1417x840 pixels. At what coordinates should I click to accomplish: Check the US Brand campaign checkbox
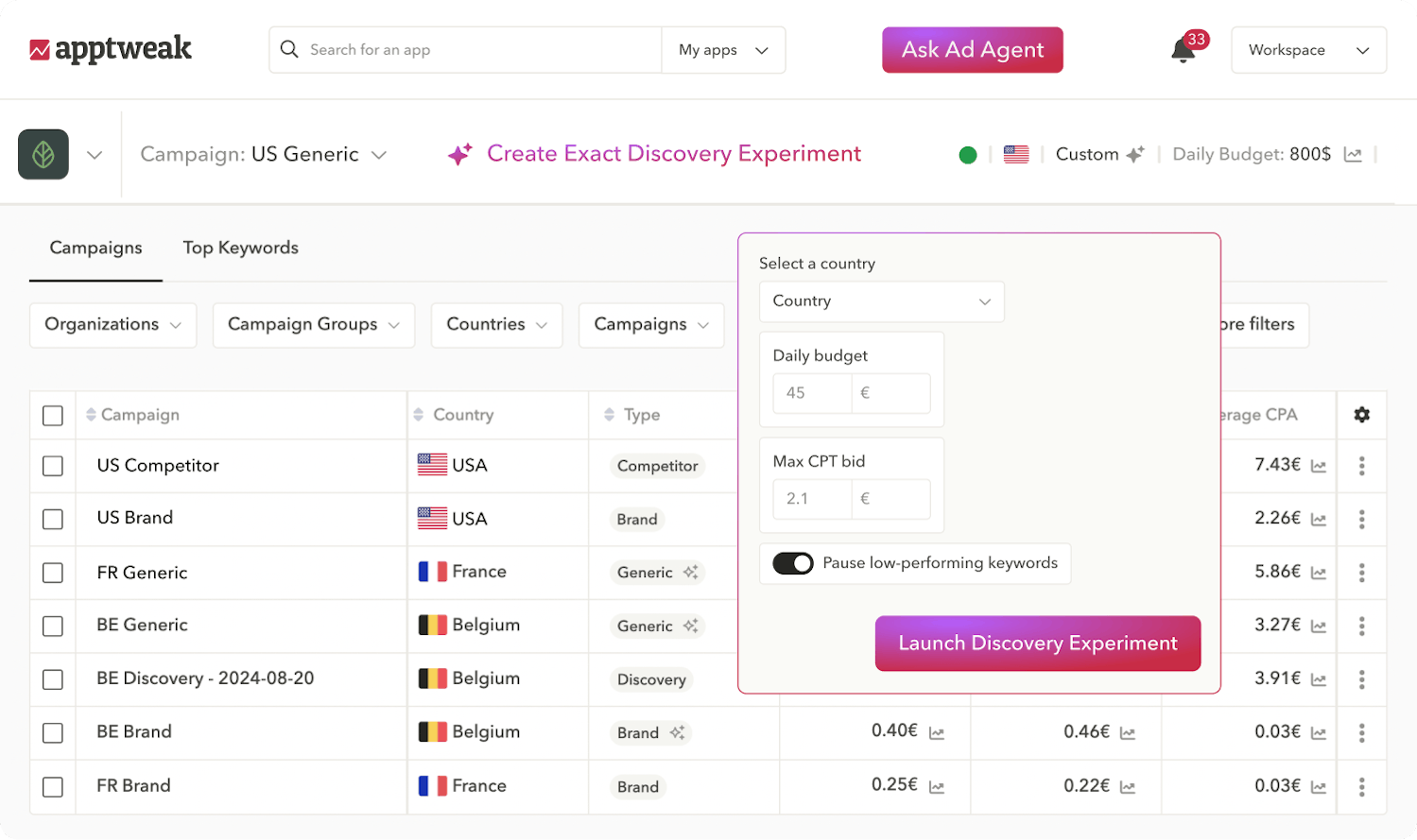pos(53,520)
